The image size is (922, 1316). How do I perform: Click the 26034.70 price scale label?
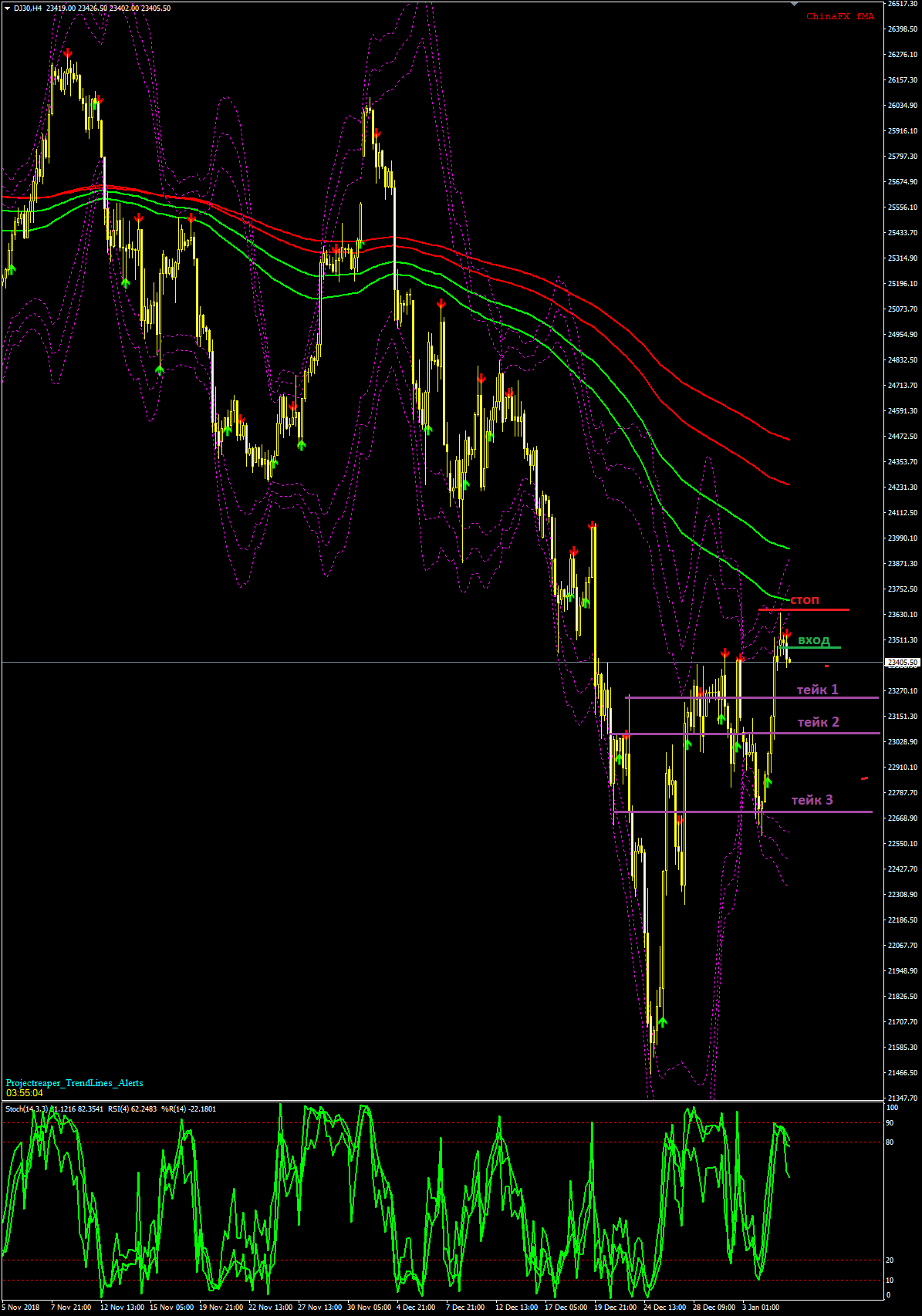click(x=903, y=106)
